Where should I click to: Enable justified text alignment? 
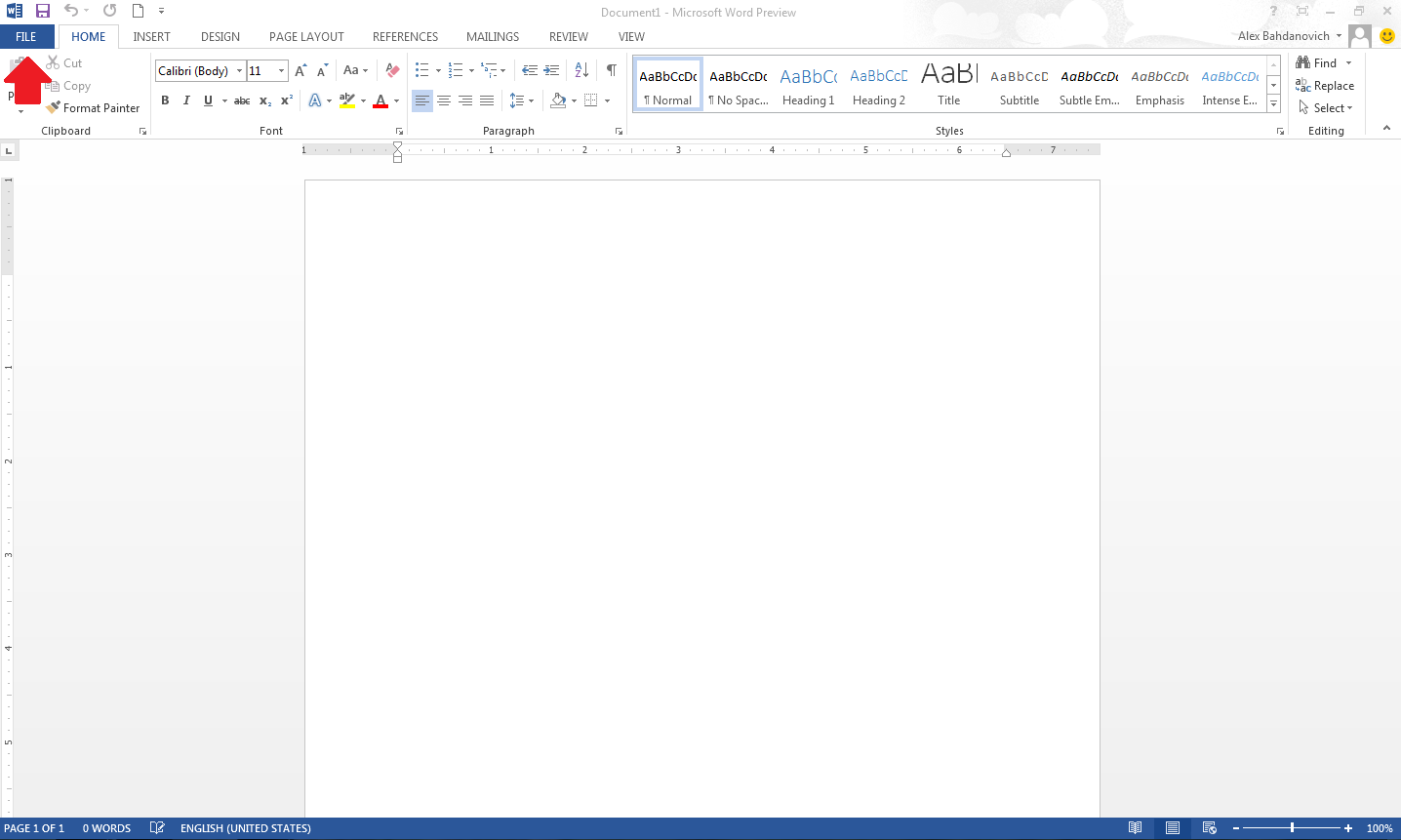(x=487, y=100)
